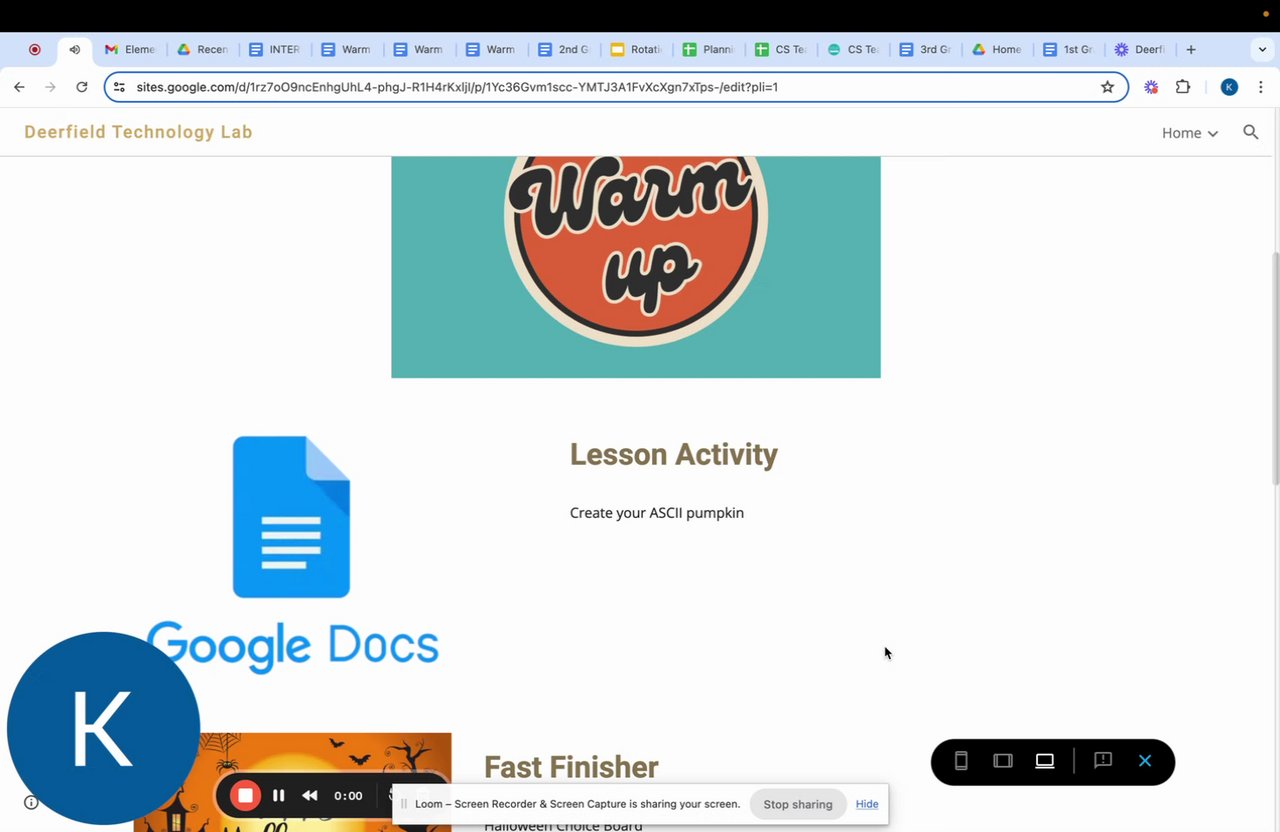The height and width of the screenshot is (832, 1280).
Task: Click the Deerfield Technology Lab site title
Action: pos(138,132)
